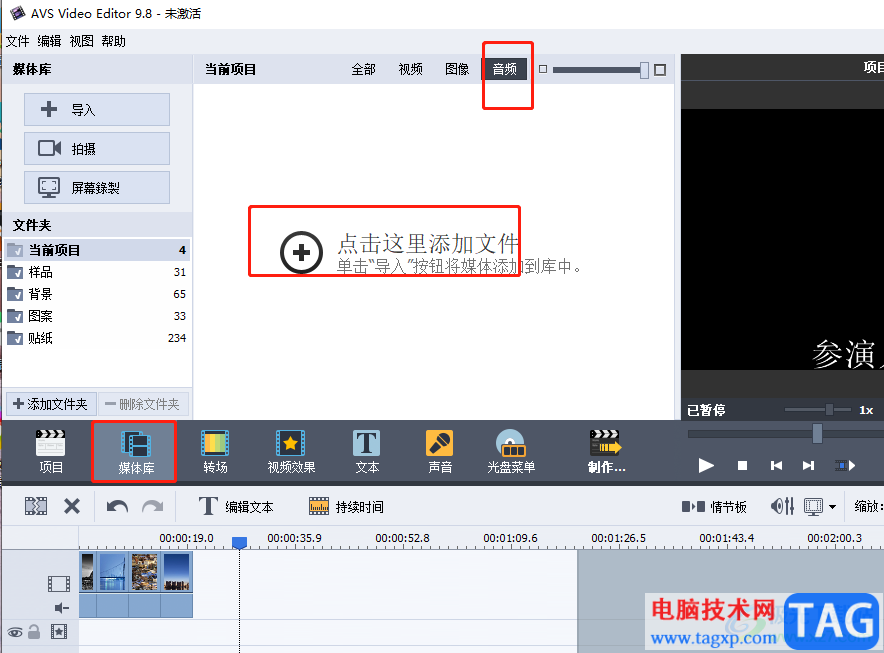Mute the video track audio speaker icon
The height and width of the screenshot is (653, 884).
[61, 608]
